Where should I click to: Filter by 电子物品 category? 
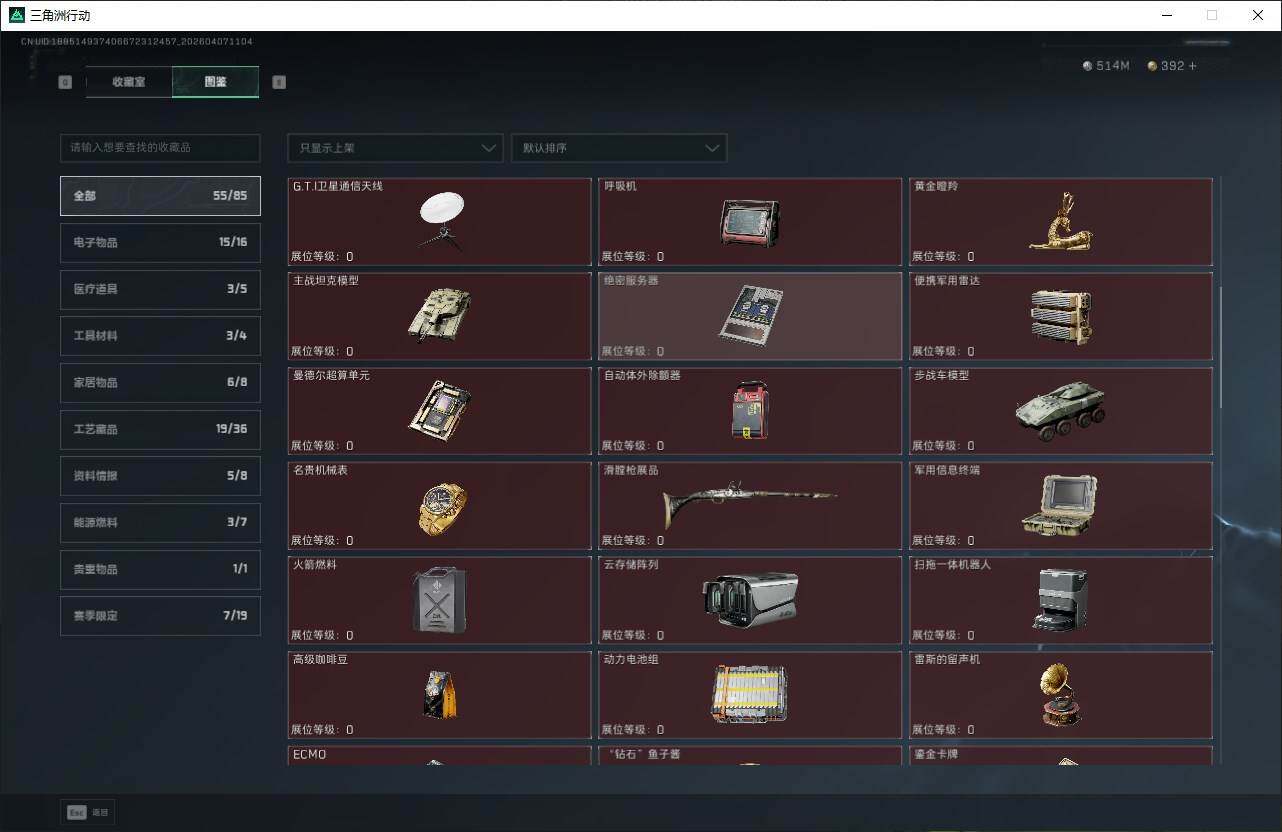[x=160, y=243]
